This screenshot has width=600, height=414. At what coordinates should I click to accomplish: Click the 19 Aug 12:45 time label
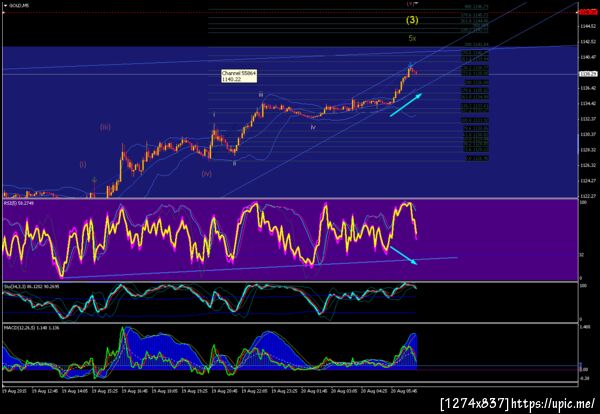[44, 391]
